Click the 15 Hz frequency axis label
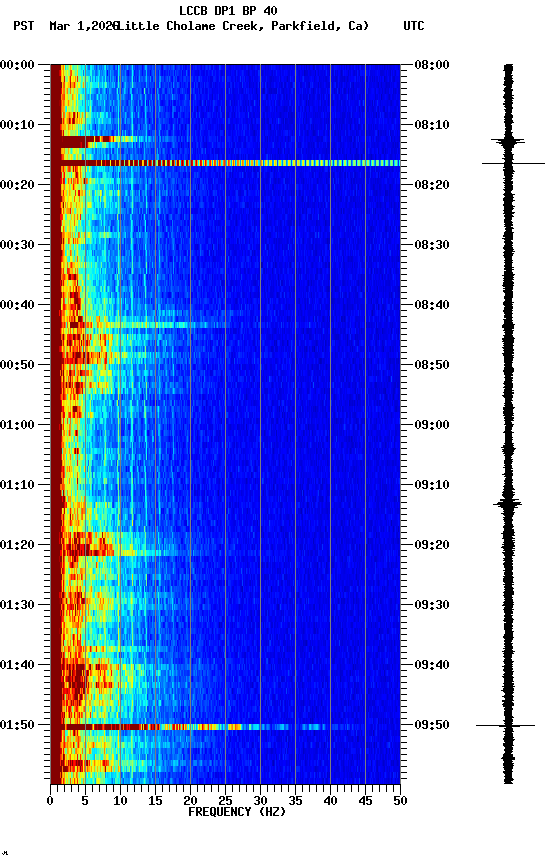552x864 pixels. (155, 801)
